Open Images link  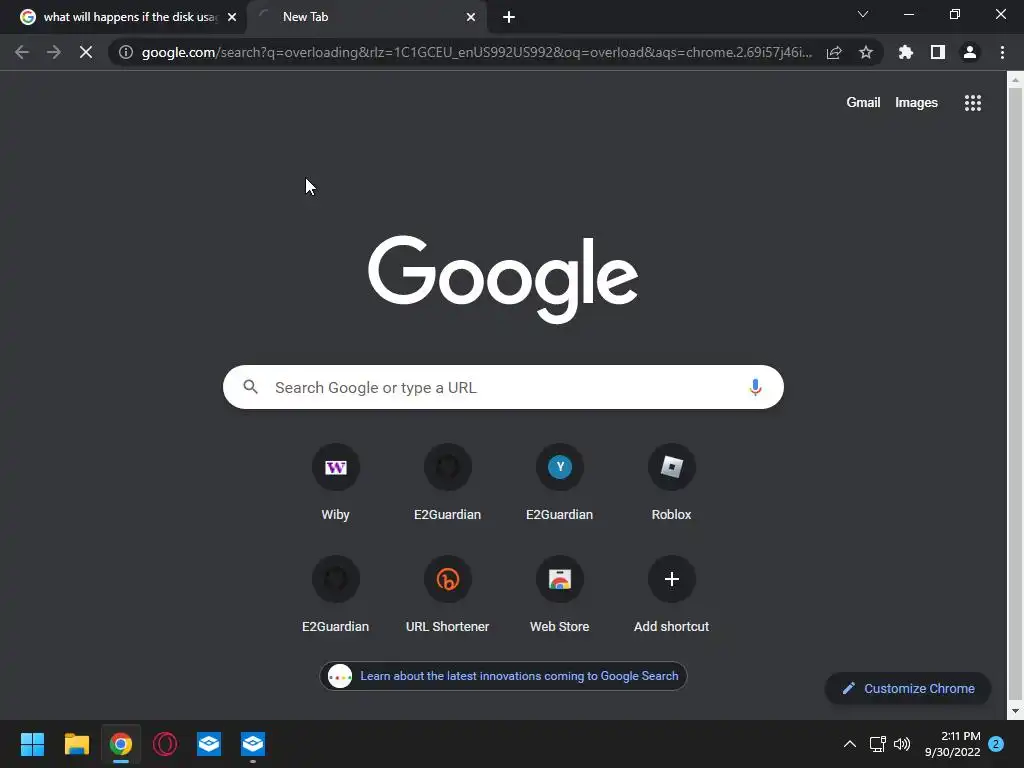pos(916,103)
